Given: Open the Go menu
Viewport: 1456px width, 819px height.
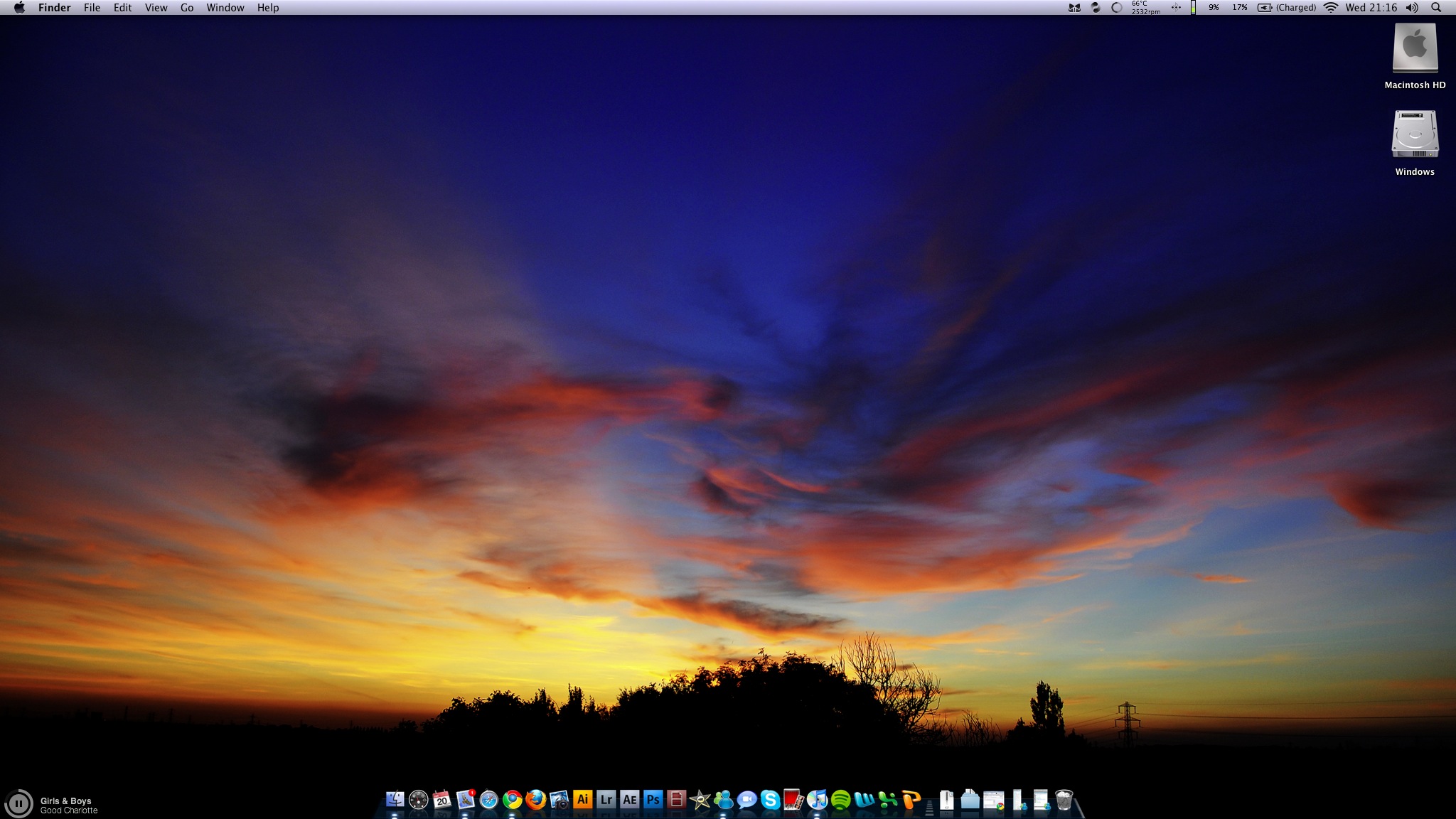Looking at the screenshot, I should pyautogui.click(x=187, y=8).
